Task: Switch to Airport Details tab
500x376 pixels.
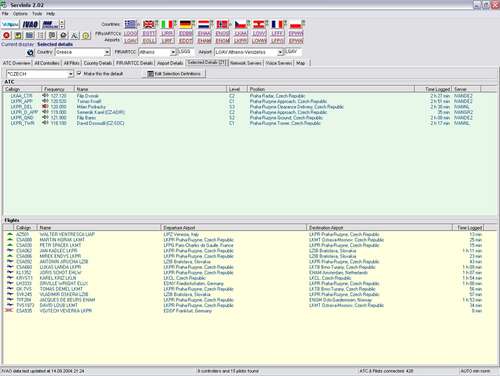Action: pos(170,63)
